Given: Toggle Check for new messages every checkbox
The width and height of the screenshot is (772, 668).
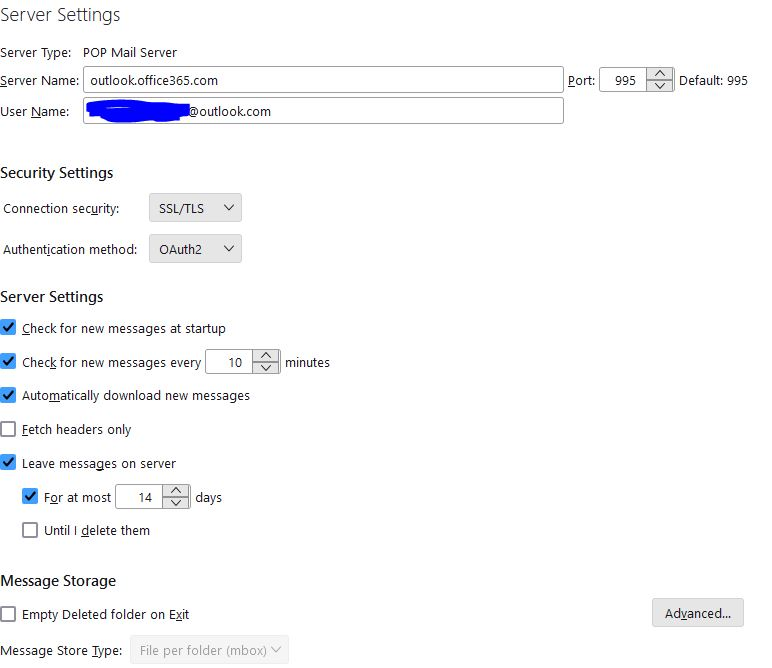Looking at the screenshot, I should coord(8,361).
